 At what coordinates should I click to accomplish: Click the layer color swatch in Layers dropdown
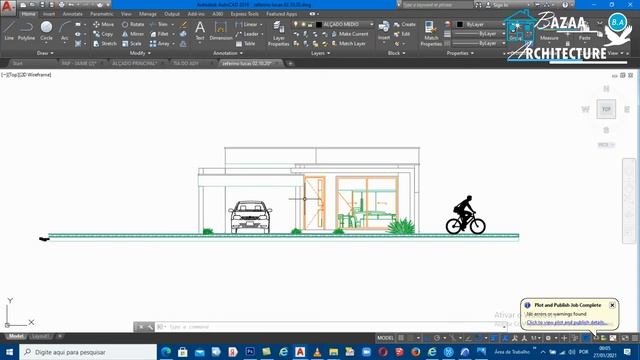pos(319,24)
